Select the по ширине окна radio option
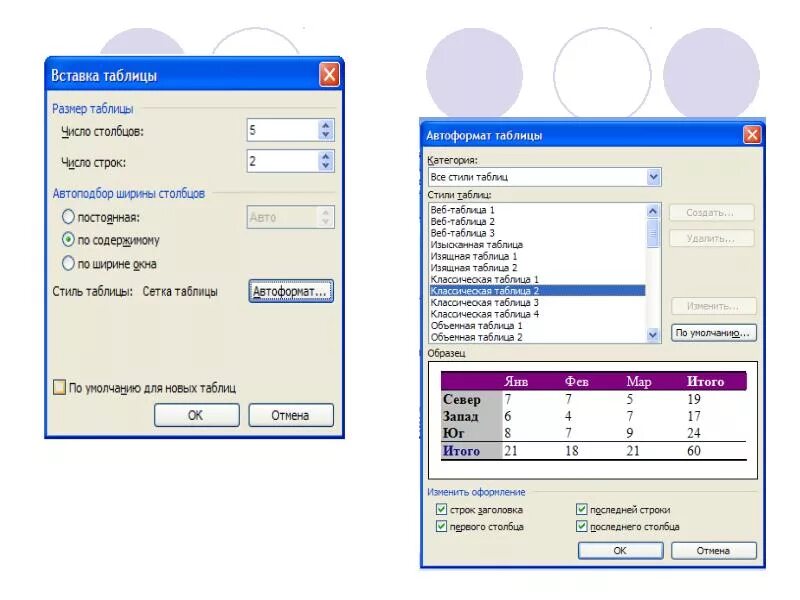The height and width of the screenshot is (600, 800). click(x=68, y=263)
